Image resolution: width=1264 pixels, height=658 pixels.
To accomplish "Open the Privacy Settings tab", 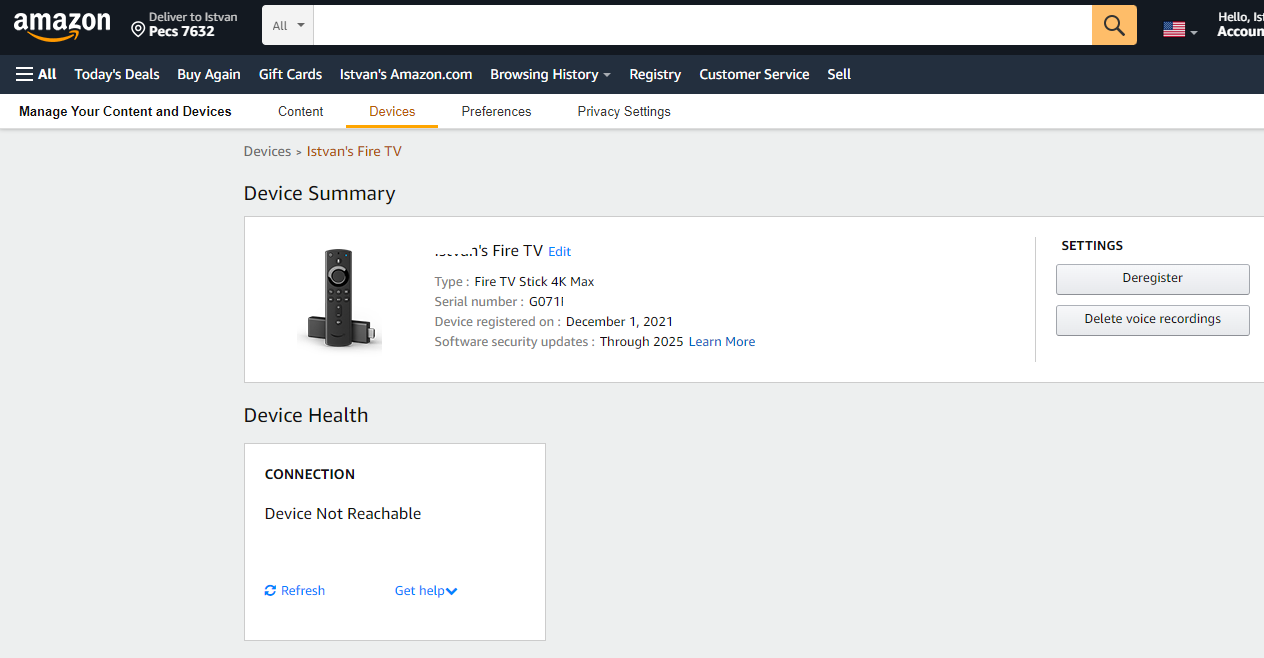I will (624, 111).
